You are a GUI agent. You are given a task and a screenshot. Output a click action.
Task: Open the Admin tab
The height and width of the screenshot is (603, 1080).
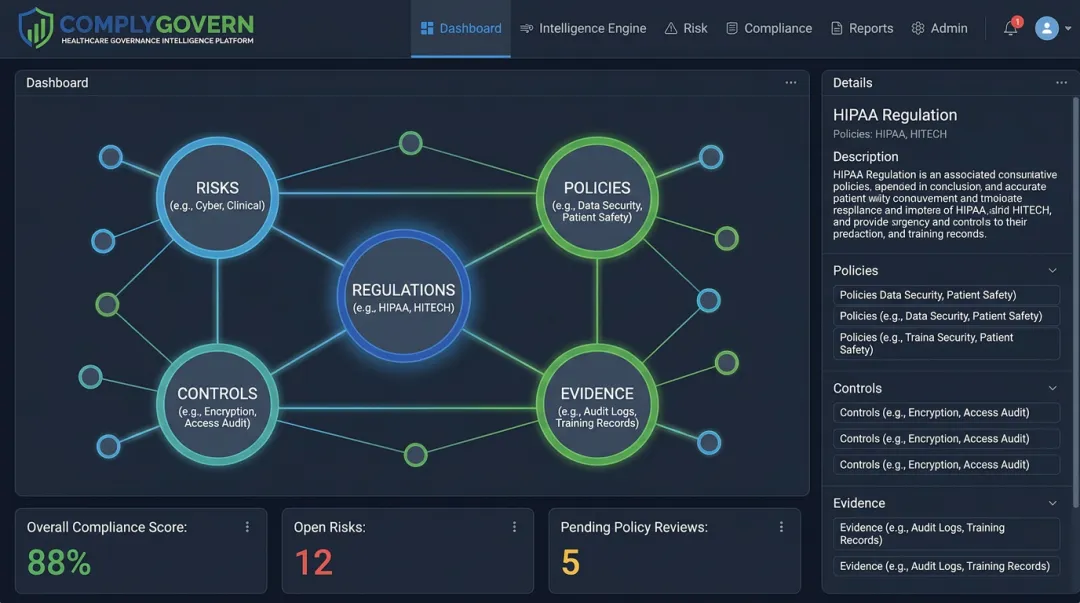click(939, 28)
